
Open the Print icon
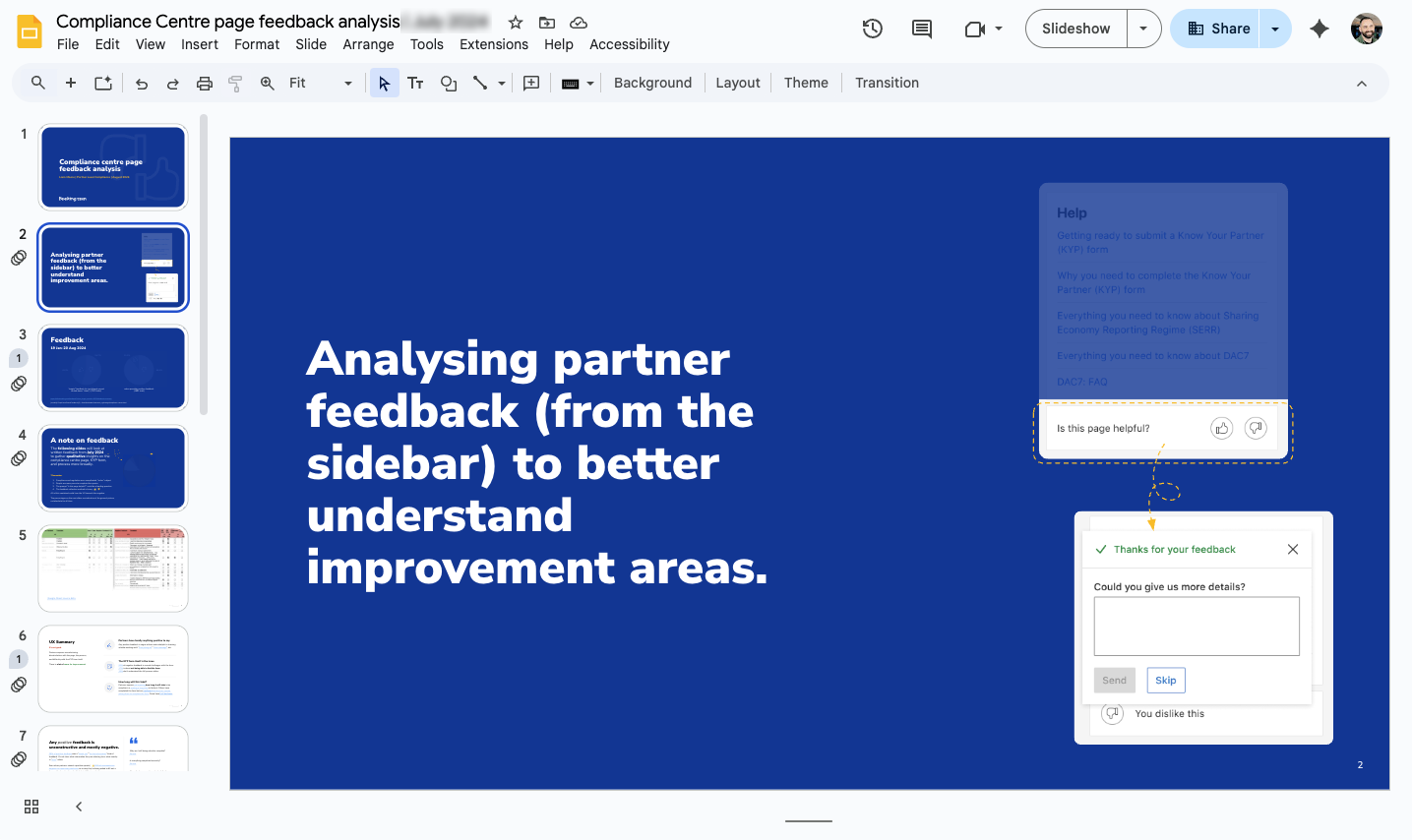tap(204, 83)
